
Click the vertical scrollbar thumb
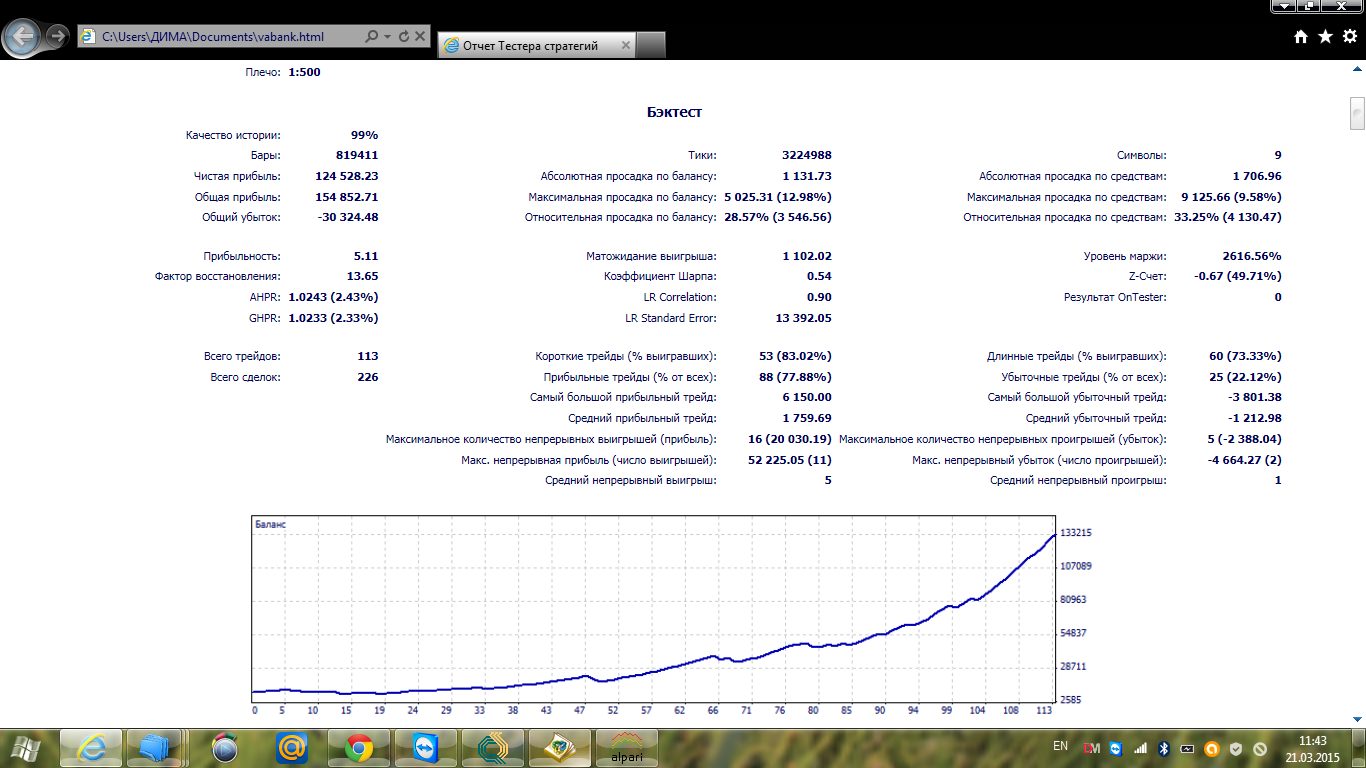(x=1357, y=113)
